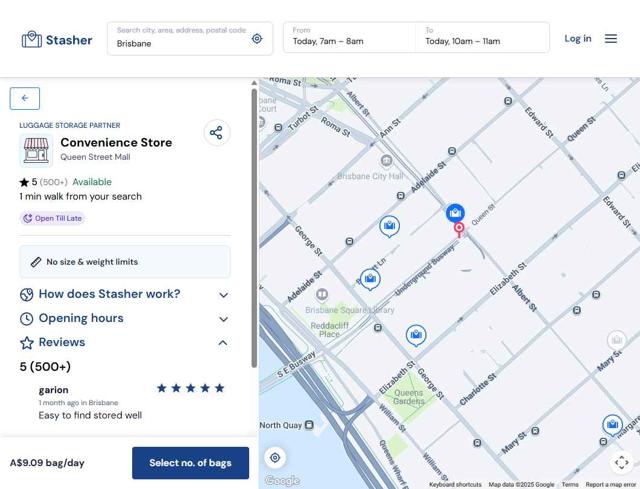Open Keyboard shortcuts on map
The image size is (640, 489).
(455, 485)
